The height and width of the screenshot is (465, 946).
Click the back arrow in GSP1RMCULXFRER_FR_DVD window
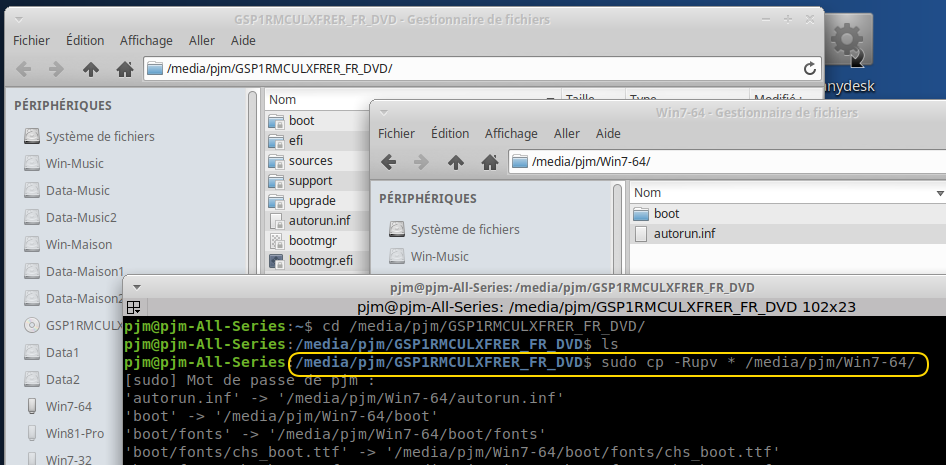[24, 69]
